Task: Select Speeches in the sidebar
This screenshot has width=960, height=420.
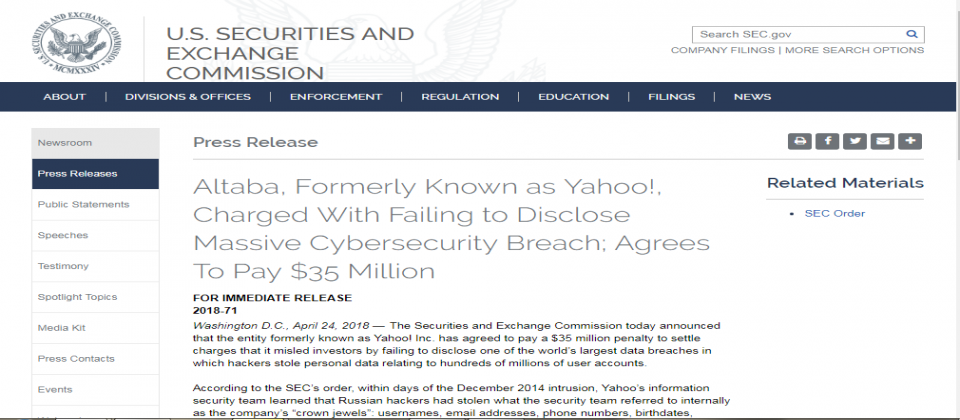Action: tap(62, 236)
